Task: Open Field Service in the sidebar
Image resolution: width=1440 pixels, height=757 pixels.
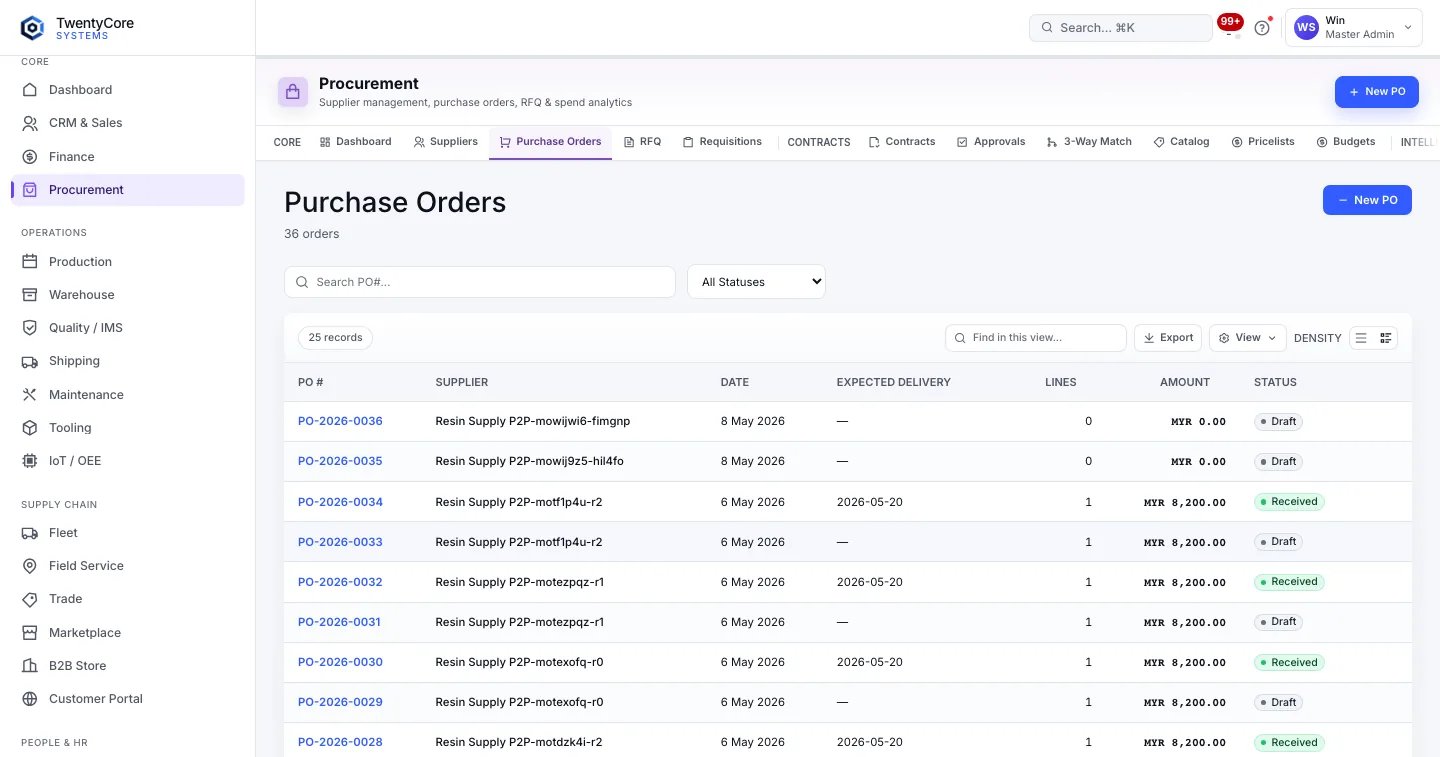Action: [x=128, y=566]
